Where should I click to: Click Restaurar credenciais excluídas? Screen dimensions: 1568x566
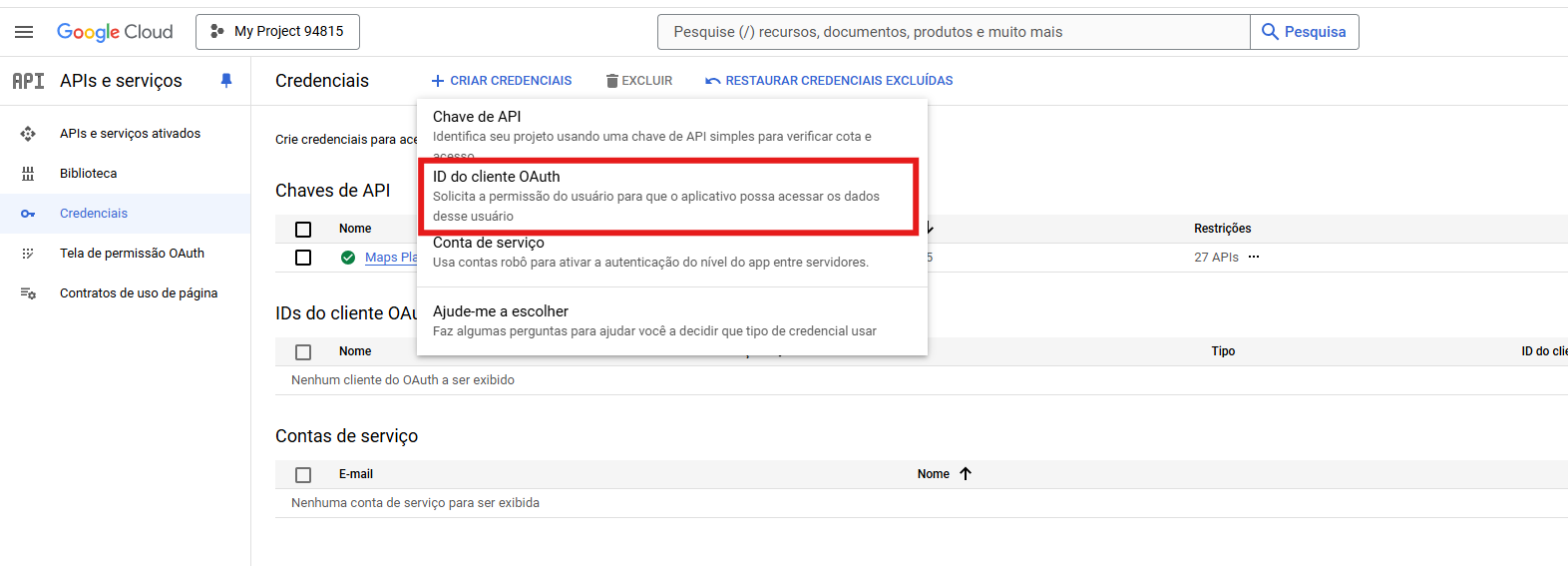coord(828,81)
